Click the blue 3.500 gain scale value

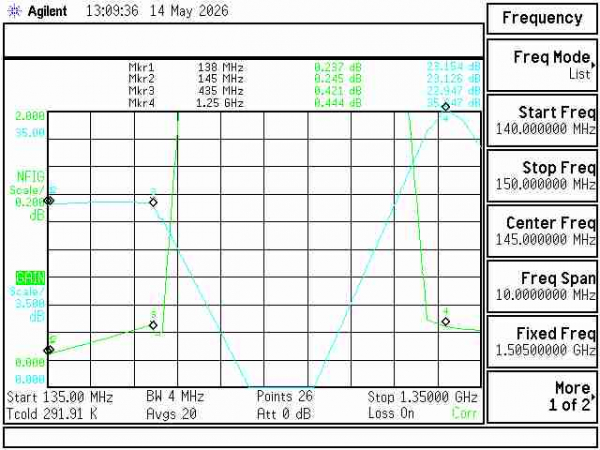pos(30,304)
